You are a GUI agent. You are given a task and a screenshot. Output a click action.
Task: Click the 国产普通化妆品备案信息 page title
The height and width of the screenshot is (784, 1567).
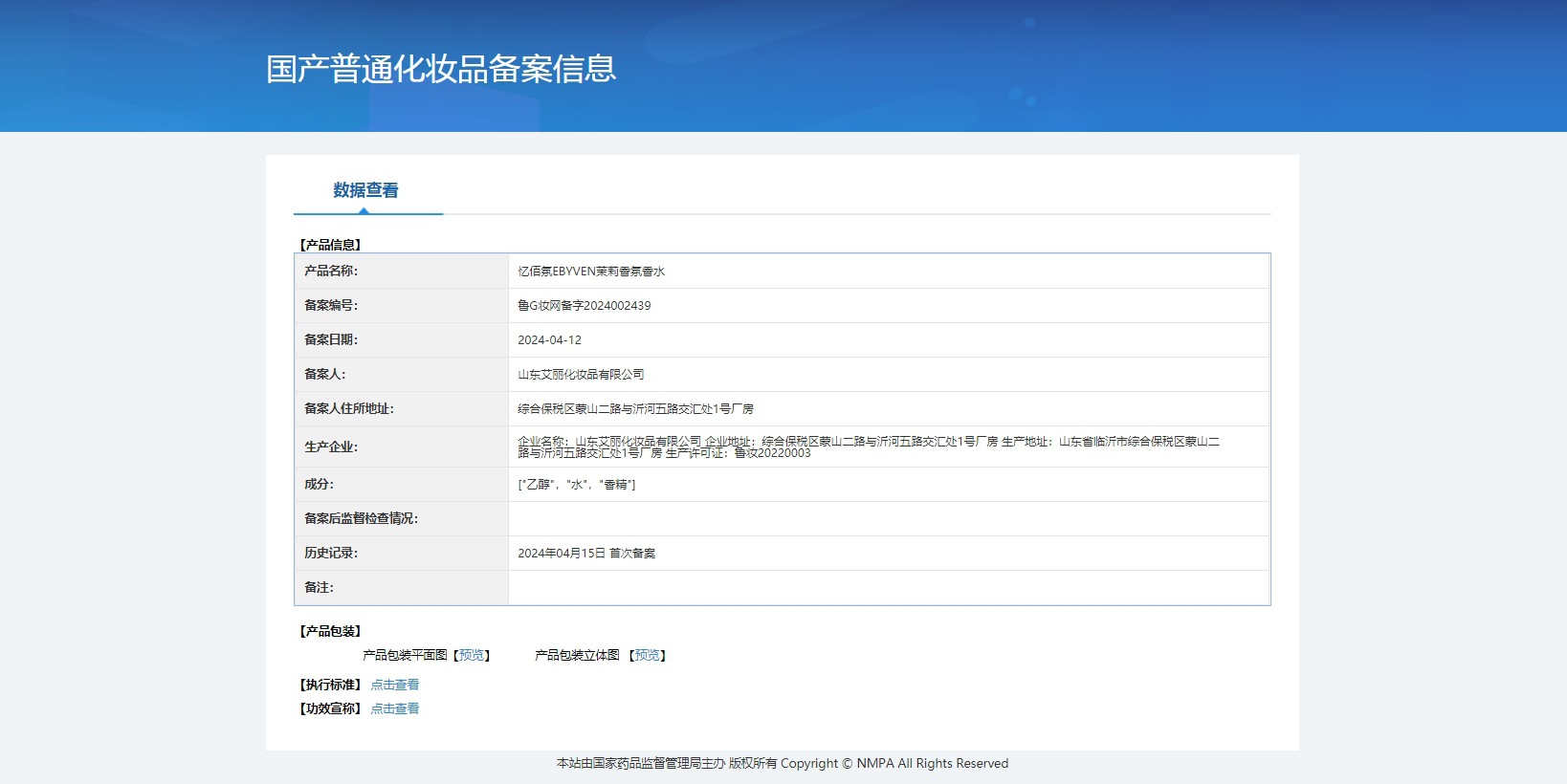pyautogui.click(x=441, y=69)
